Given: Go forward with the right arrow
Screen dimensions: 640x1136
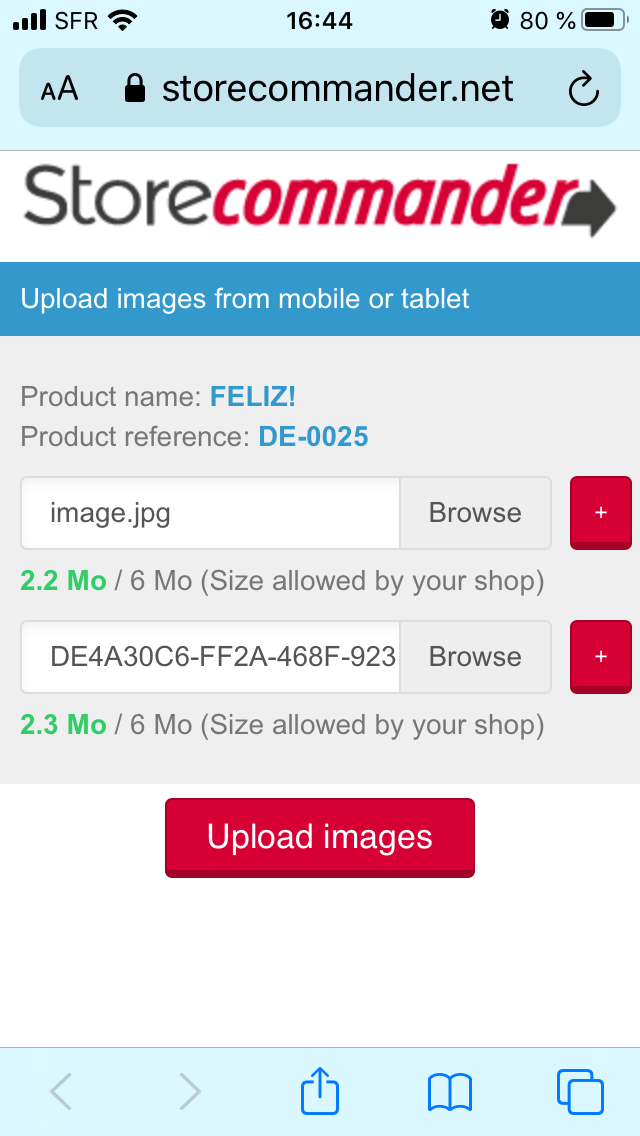Looking at the screenshot, I should tap(190, 1091).
